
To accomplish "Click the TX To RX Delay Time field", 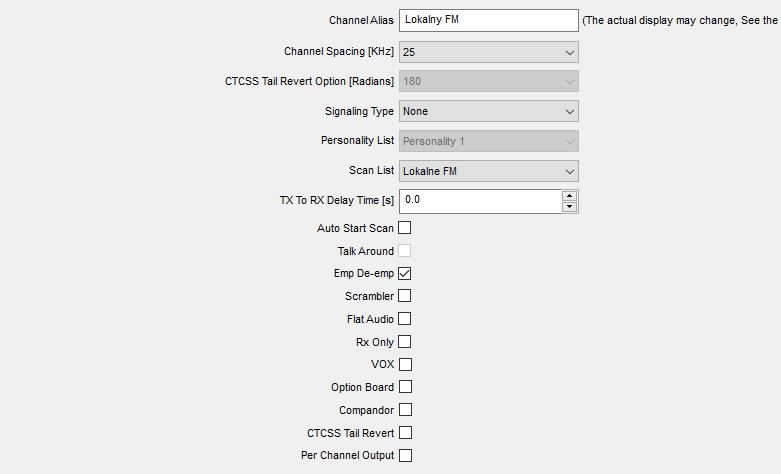I will tap(481, 201).
